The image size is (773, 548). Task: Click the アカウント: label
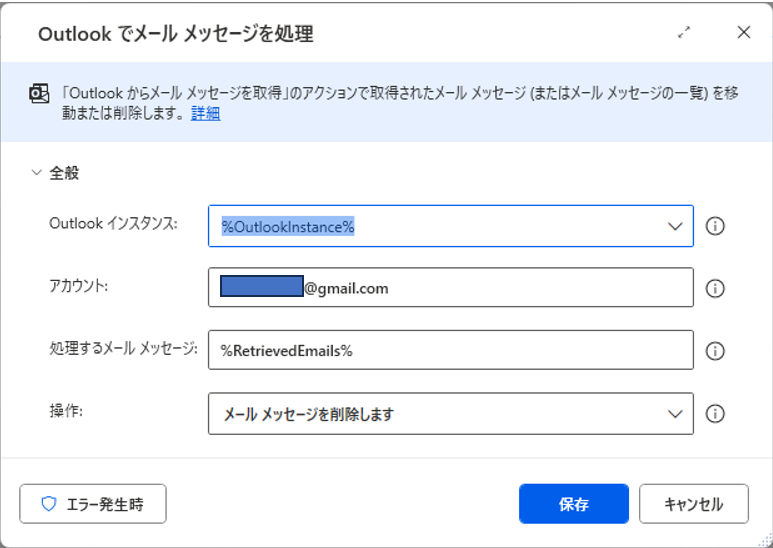[x=78, y=285]
